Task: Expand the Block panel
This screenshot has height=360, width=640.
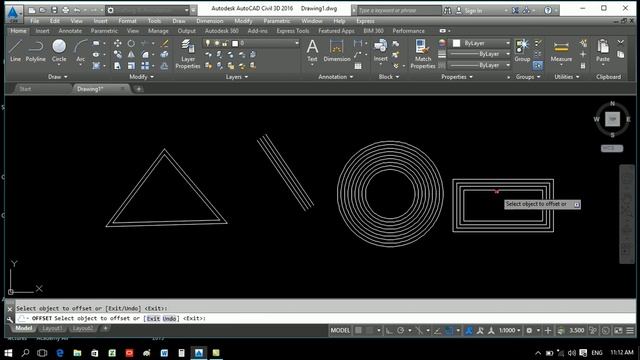Action: (x=389, y=77)
